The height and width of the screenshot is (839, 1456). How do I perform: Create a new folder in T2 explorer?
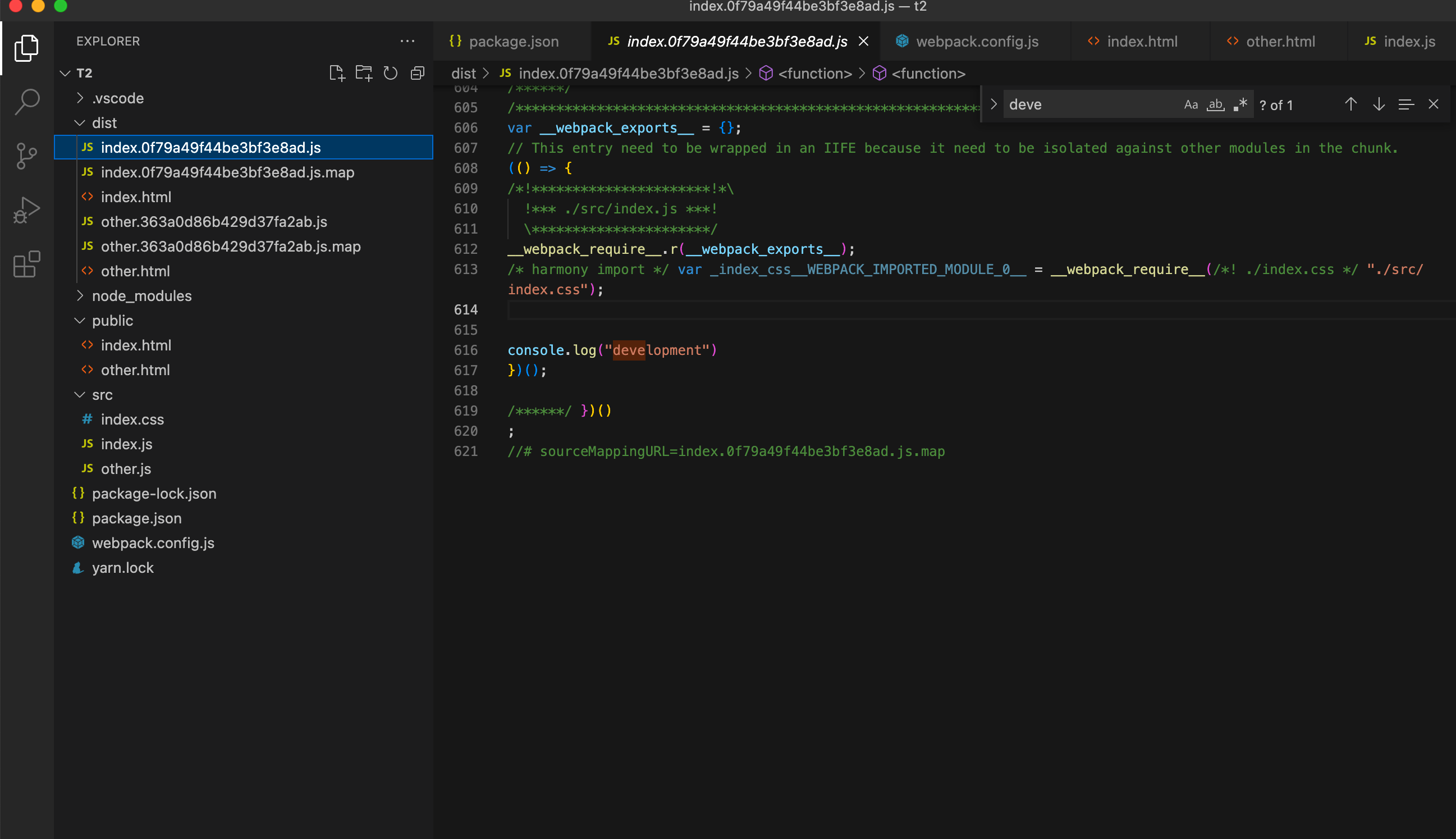pyautogui.click(x=364, y=73)
